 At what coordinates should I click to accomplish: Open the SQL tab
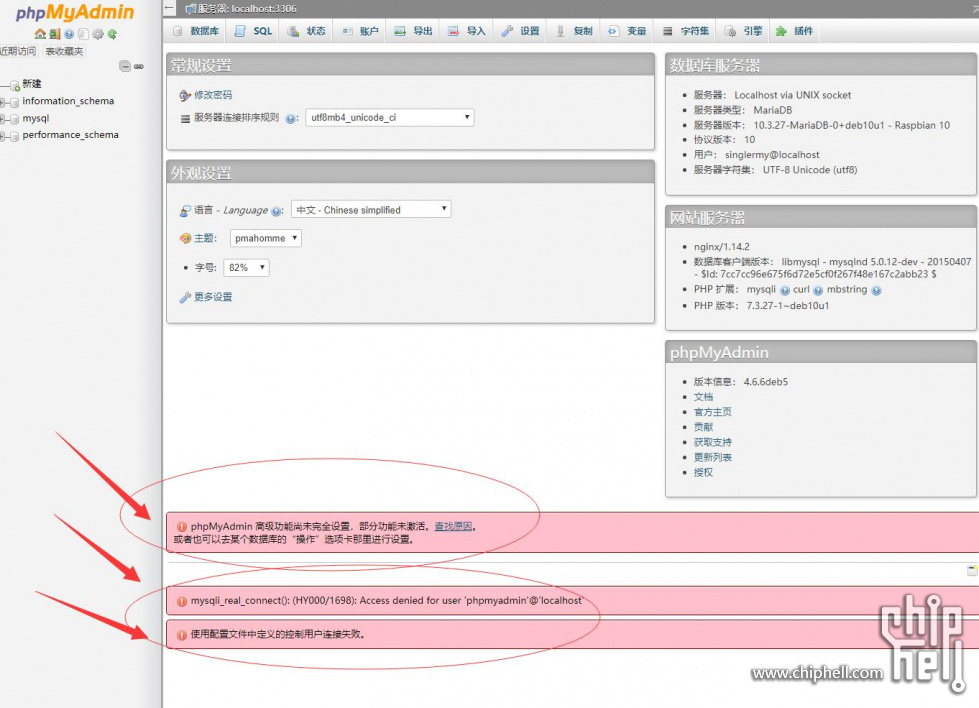tap(253, 31)
